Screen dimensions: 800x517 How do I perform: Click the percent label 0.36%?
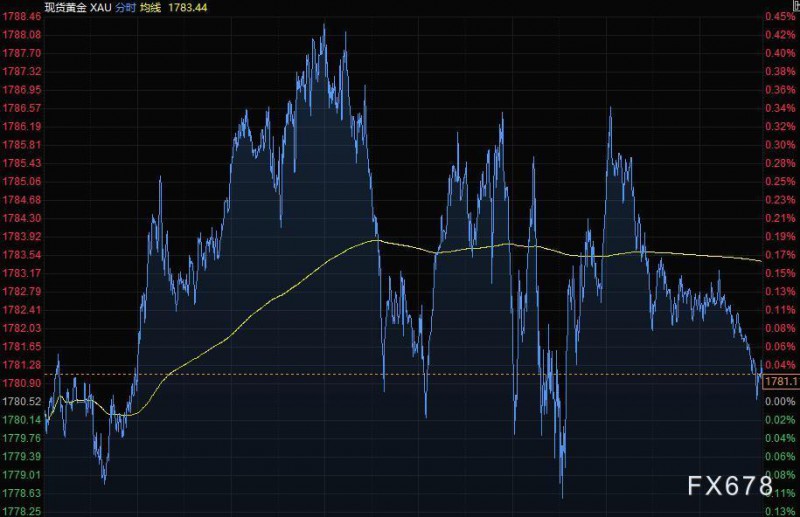click(780, 90)
